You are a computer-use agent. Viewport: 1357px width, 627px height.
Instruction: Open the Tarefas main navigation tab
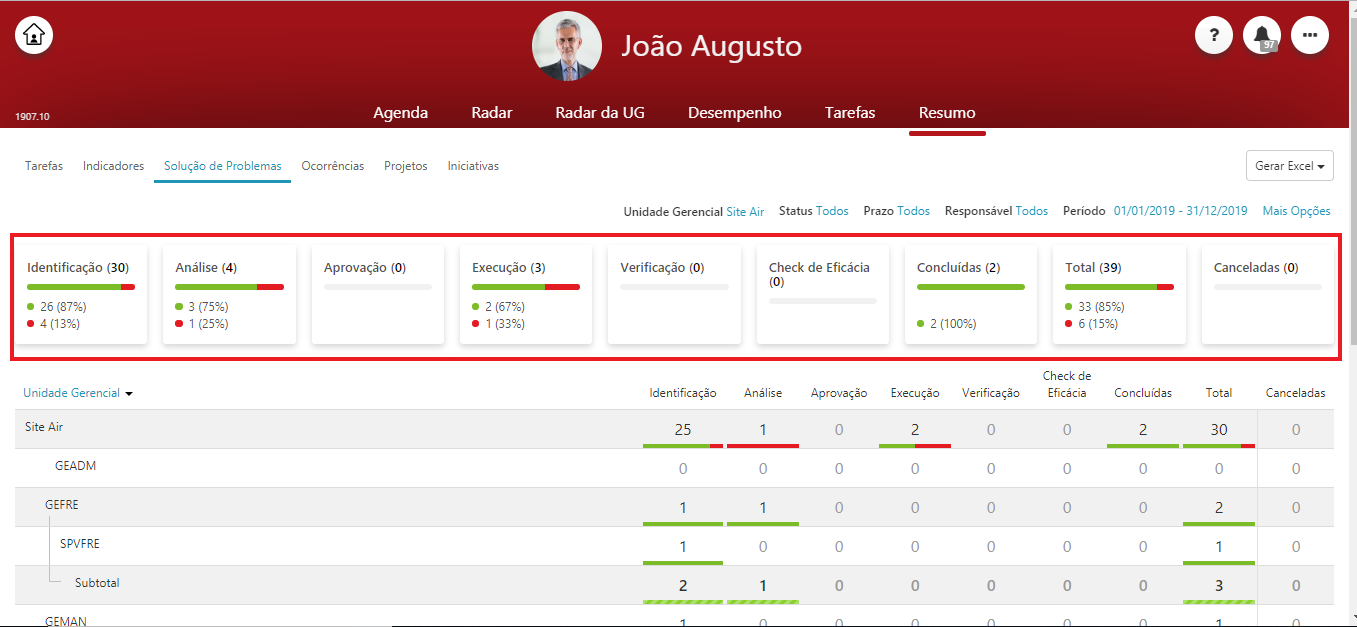850,113
